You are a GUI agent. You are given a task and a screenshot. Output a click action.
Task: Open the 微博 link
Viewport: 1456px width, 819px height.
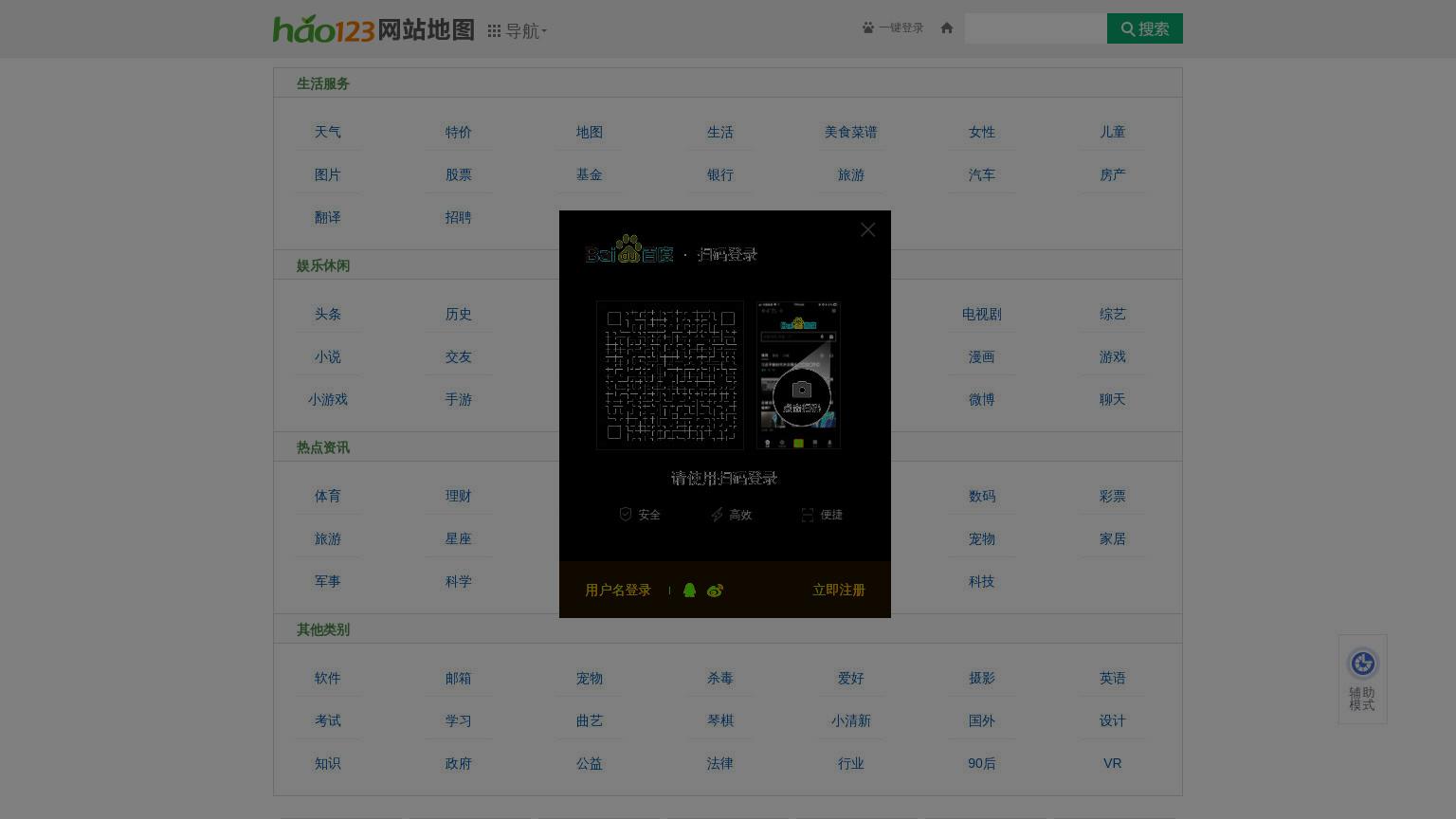[x=982, y=399]
